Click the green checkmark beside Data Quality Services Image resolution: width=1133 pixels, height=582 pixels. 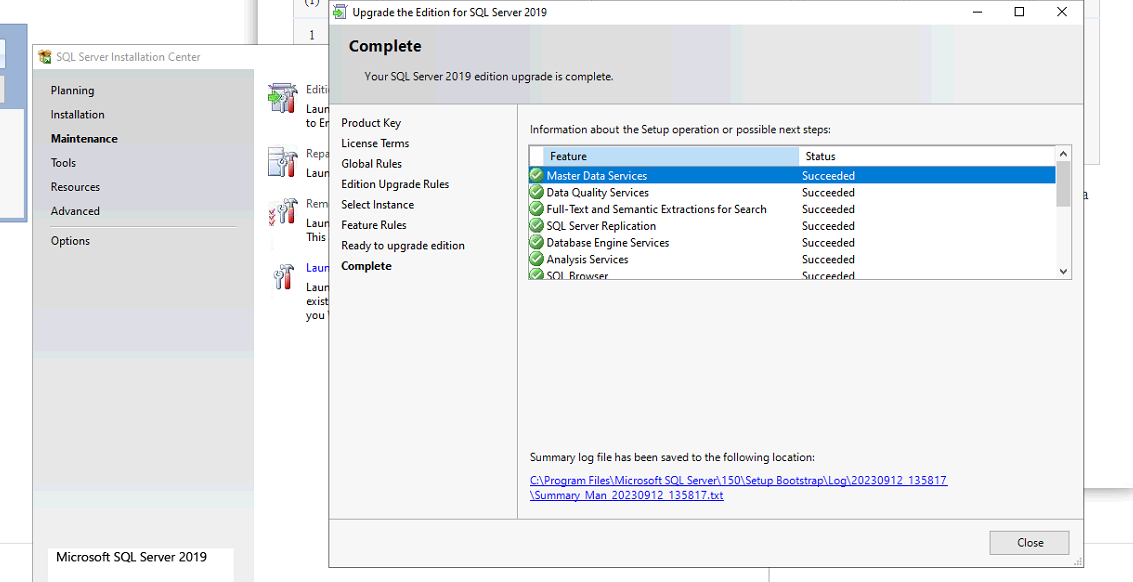click(537, 193)
